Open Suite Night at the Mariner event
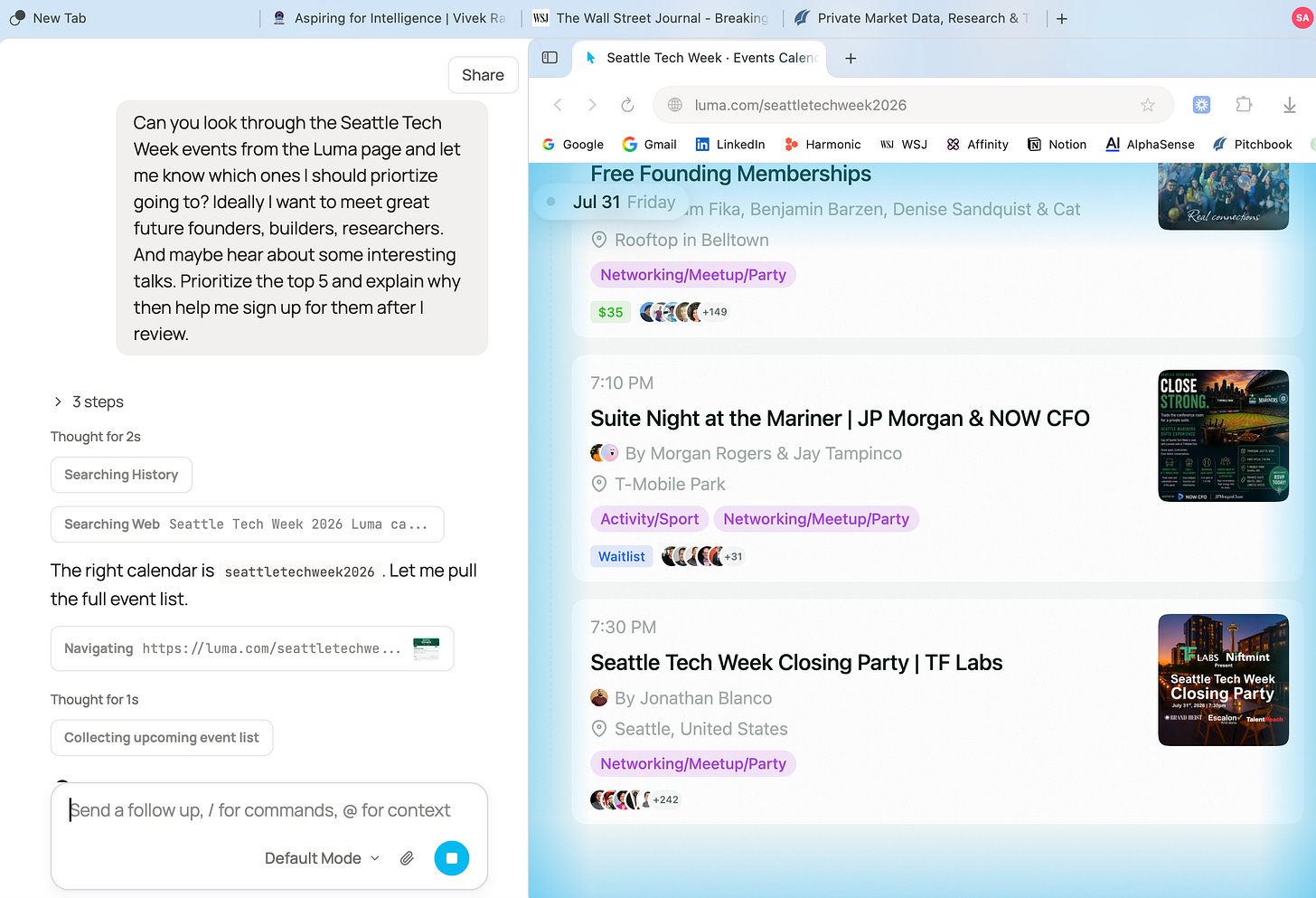This screenshot has height=898, width=1316. (x=840, y=419)
